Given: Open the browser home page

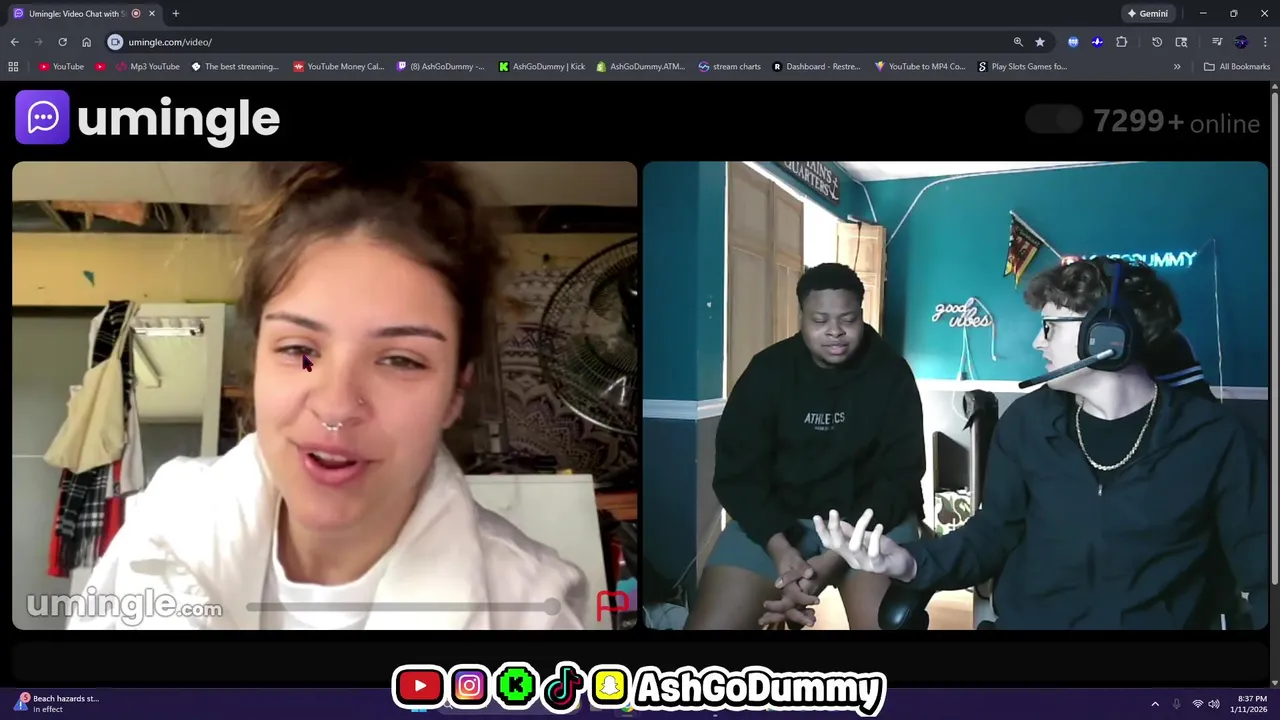Looking at the screenshot, I should click(x=86, y=42).
